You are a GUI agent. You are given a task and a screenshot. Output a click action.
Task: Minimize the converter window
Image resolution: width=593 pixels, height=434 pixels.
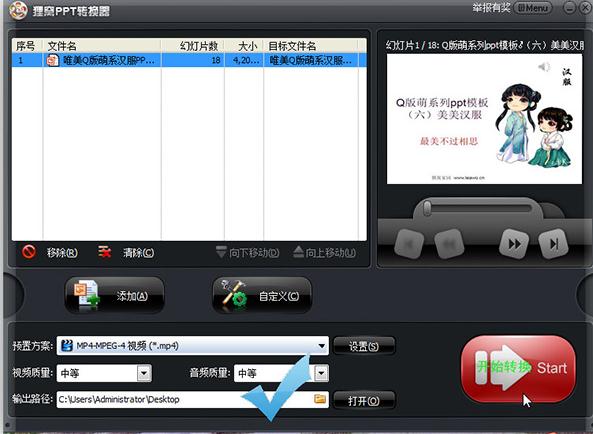569,8
